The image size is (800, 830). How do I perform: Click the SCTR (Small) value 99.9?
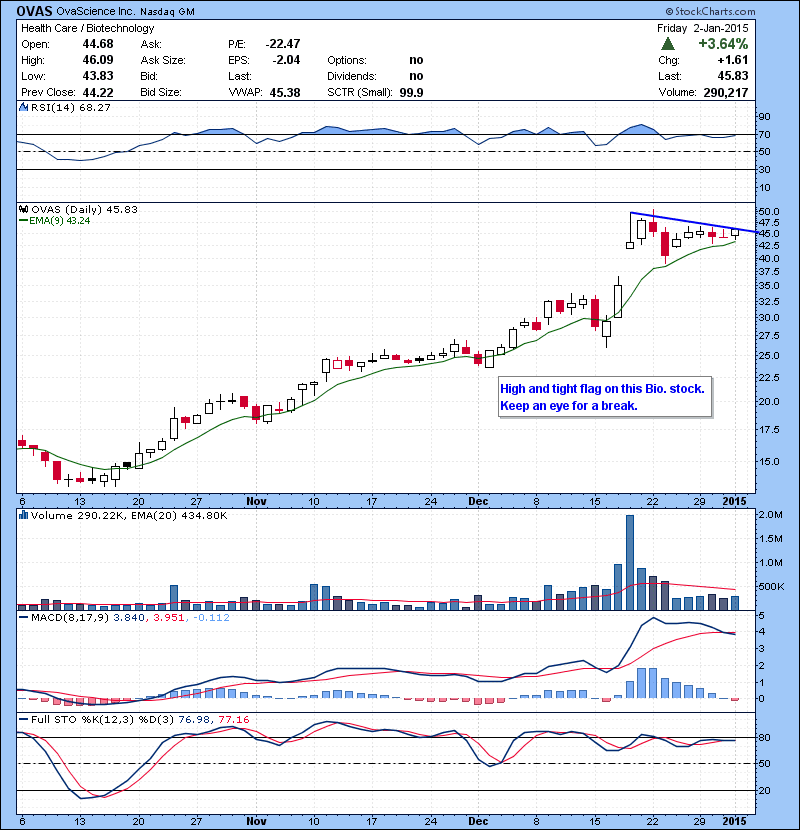(x=411, y=92)
